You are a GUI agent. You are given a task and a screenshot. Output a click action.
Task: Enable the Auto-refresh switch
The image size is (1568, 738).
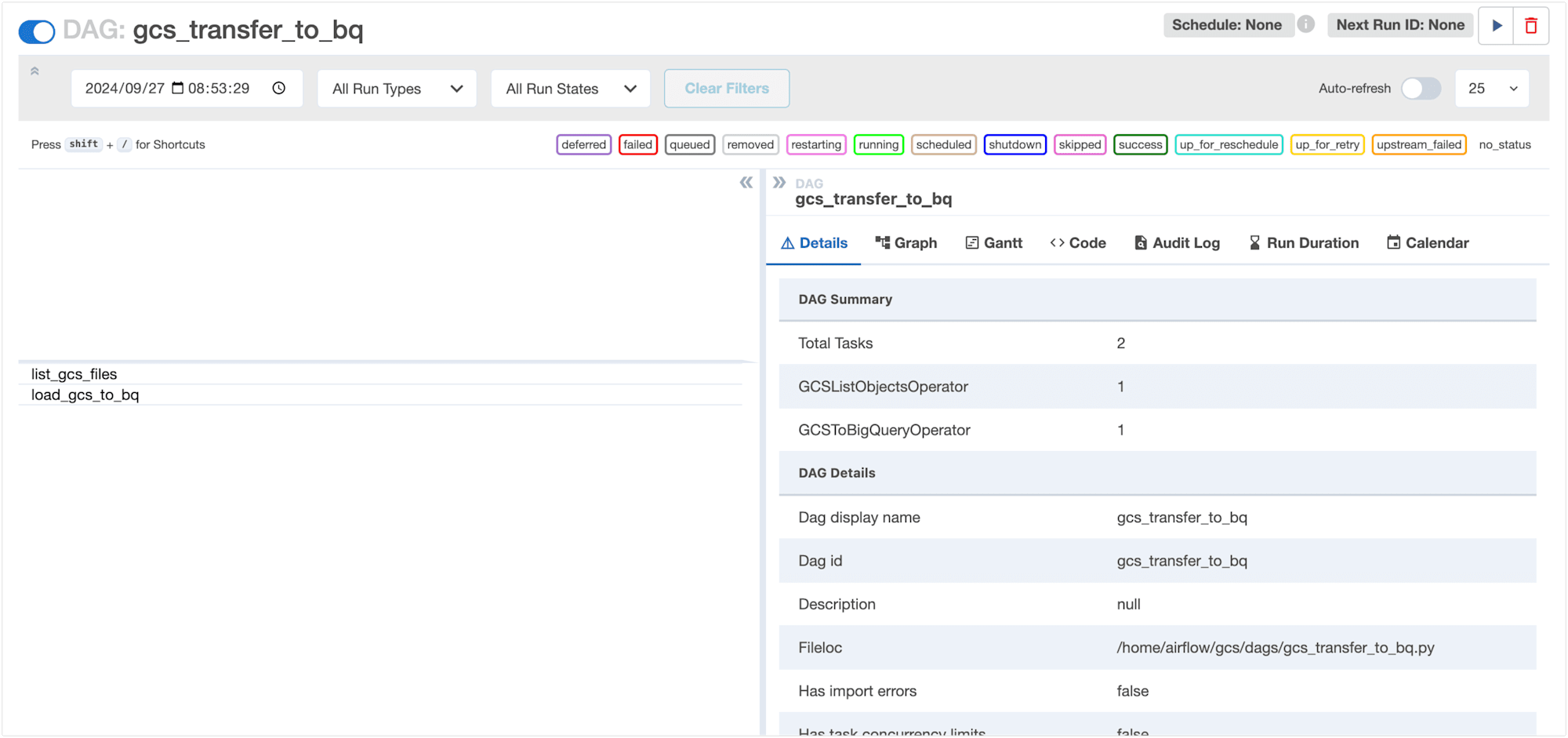pyautogui.click(x=1421, y=89)
